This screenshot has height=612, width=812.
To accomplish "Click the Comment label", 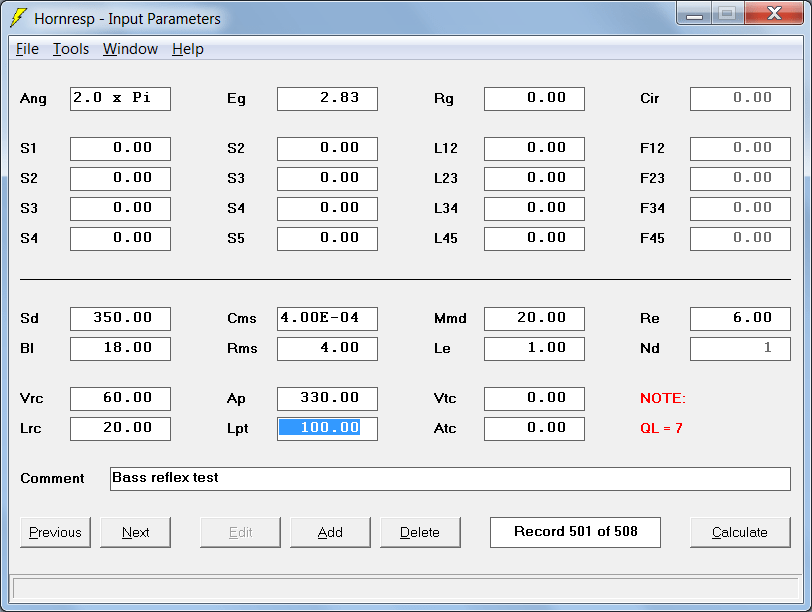I will tap(52, 478).
